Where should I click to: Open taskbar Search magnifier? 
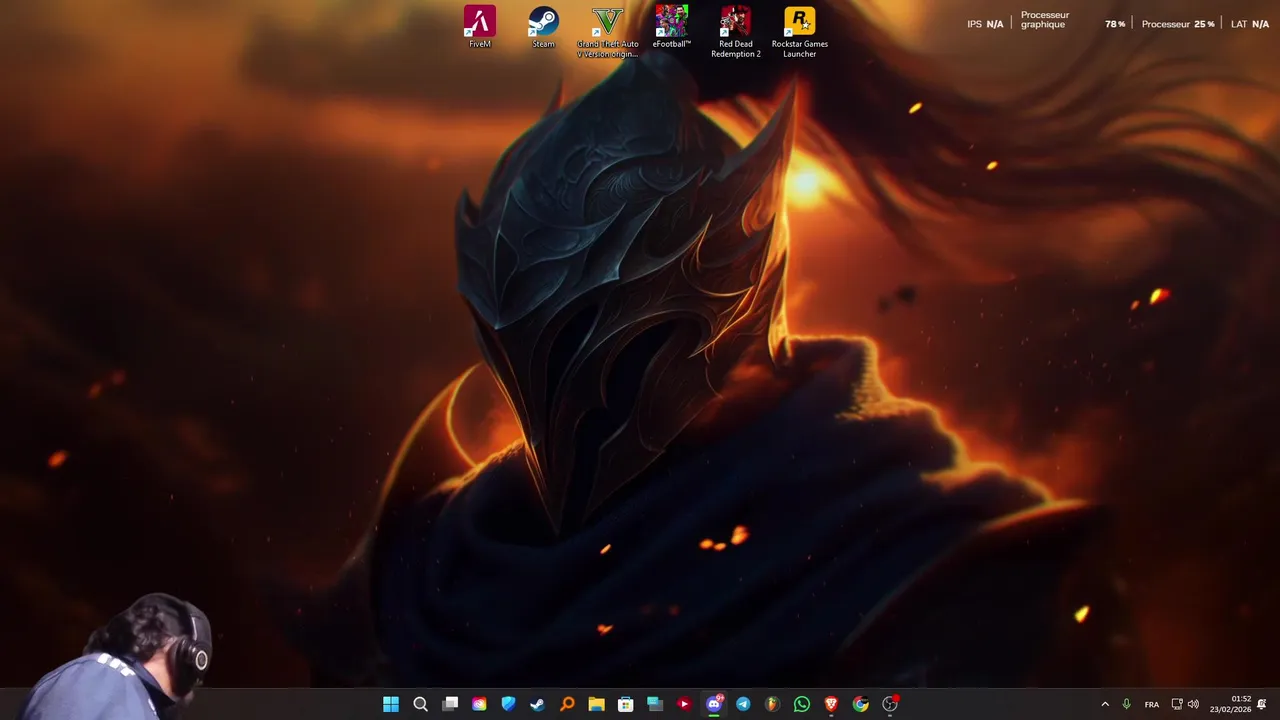pyautogui.click(x=420, y=704)
